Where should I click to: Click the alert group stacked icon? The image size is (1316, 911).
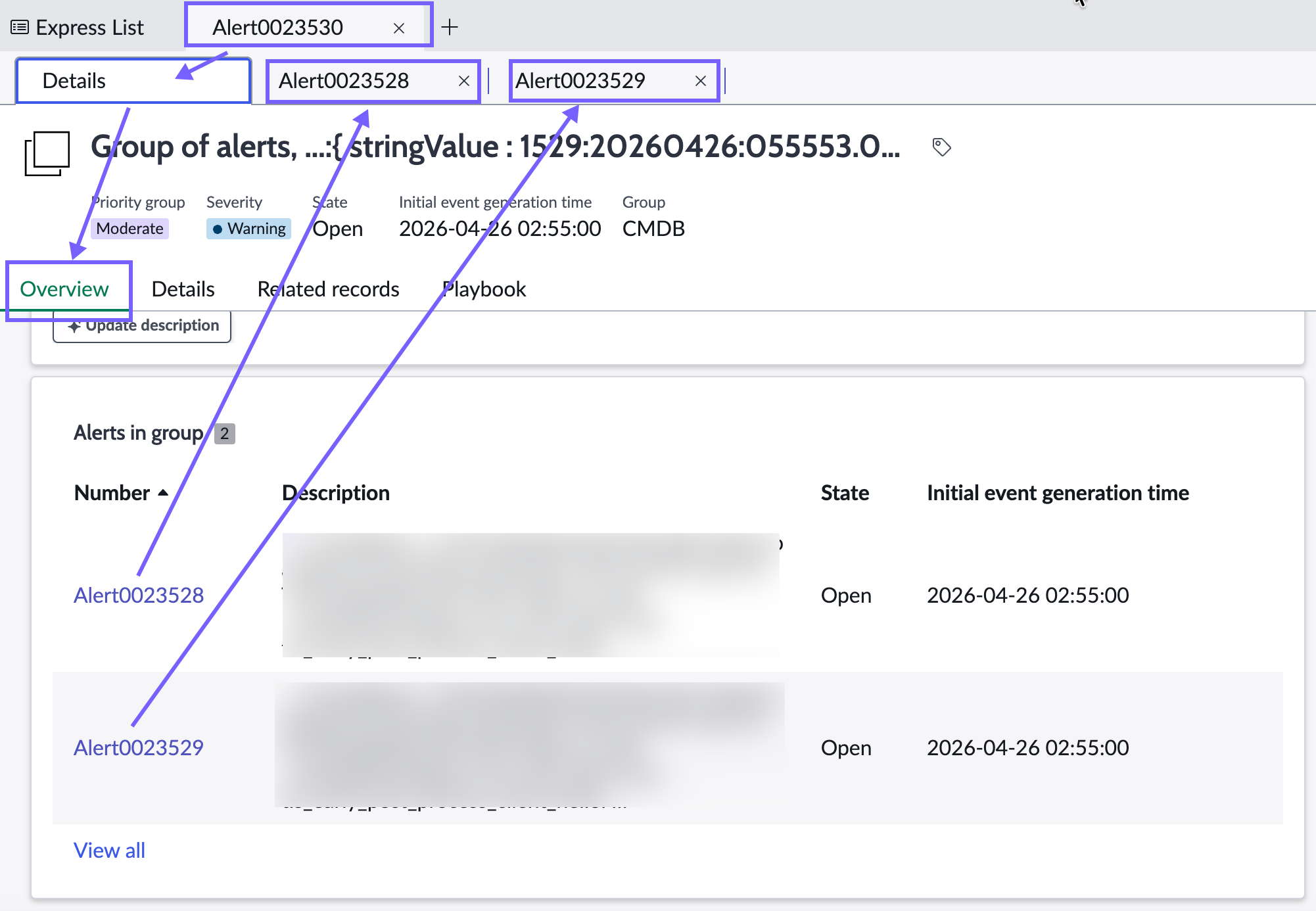(47, 153)
